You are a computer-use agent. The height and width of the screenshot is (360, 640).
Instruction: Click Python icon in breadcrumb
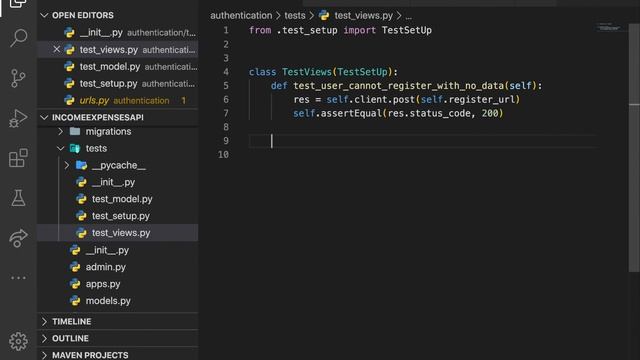(324, 16)
